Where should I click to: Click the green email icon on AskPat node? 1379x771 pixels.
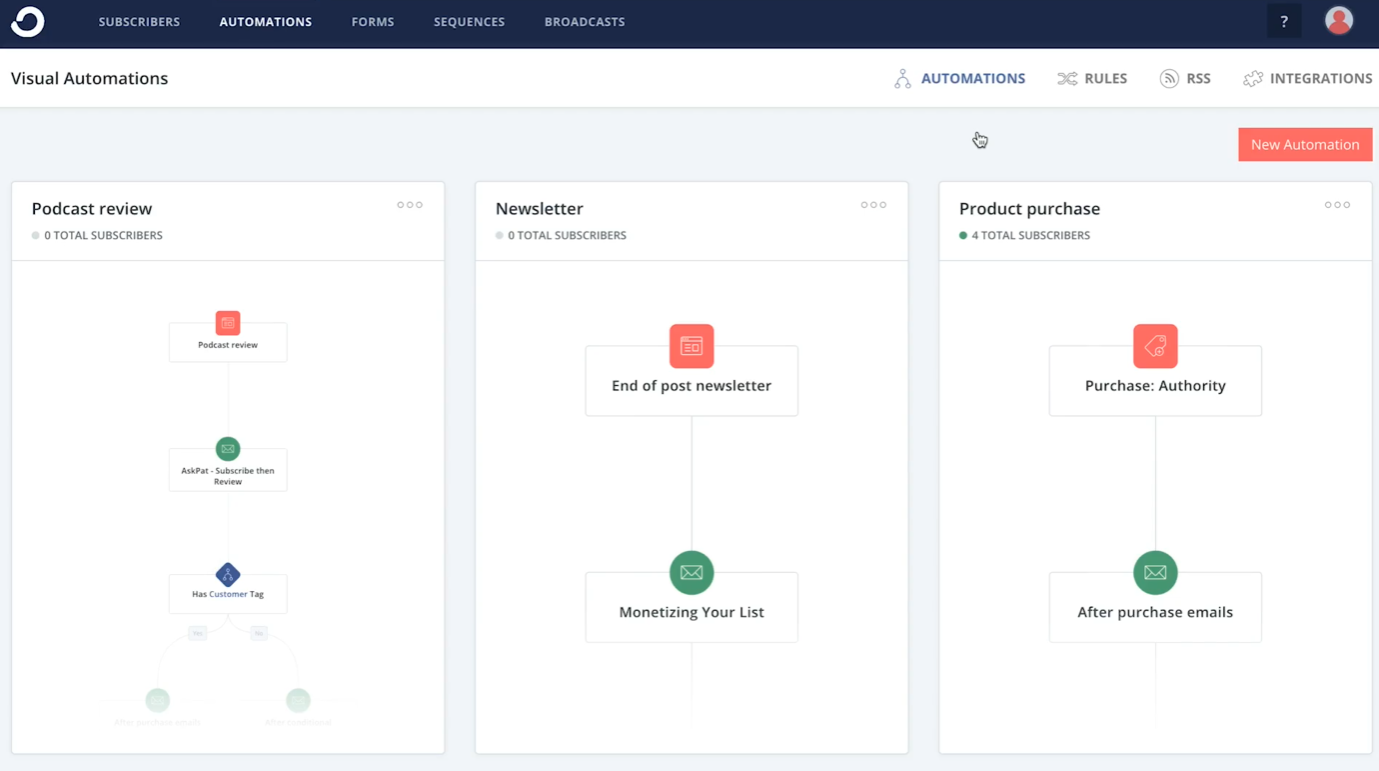228,449
